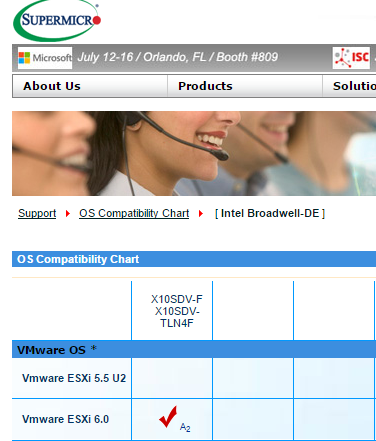The height and width of the screenshot is (441, 376).
Task: Click red arrow after Support breadcrumb
Action: coord(68,213)
